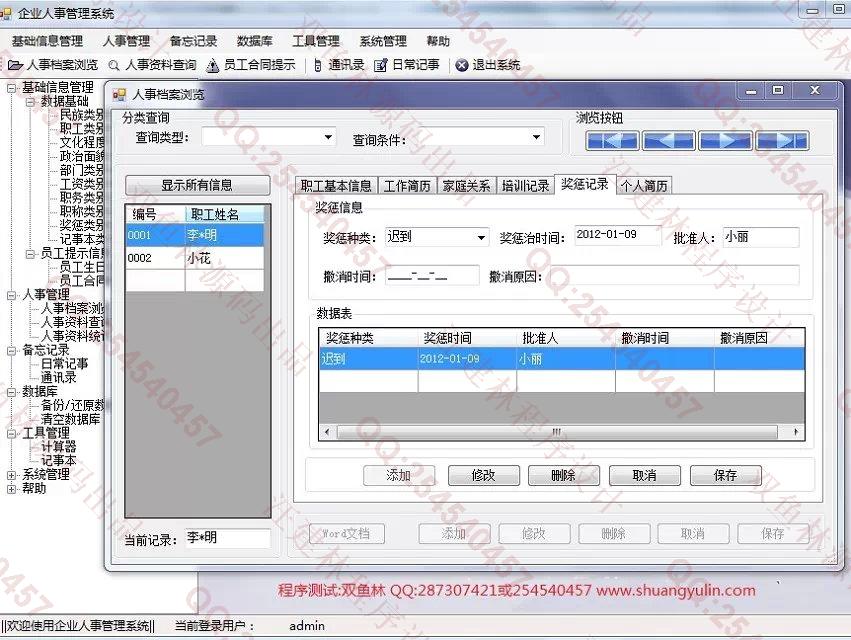Collapse the 工具管理 tree node
The image size is (851, 640).
click(11, 433)
